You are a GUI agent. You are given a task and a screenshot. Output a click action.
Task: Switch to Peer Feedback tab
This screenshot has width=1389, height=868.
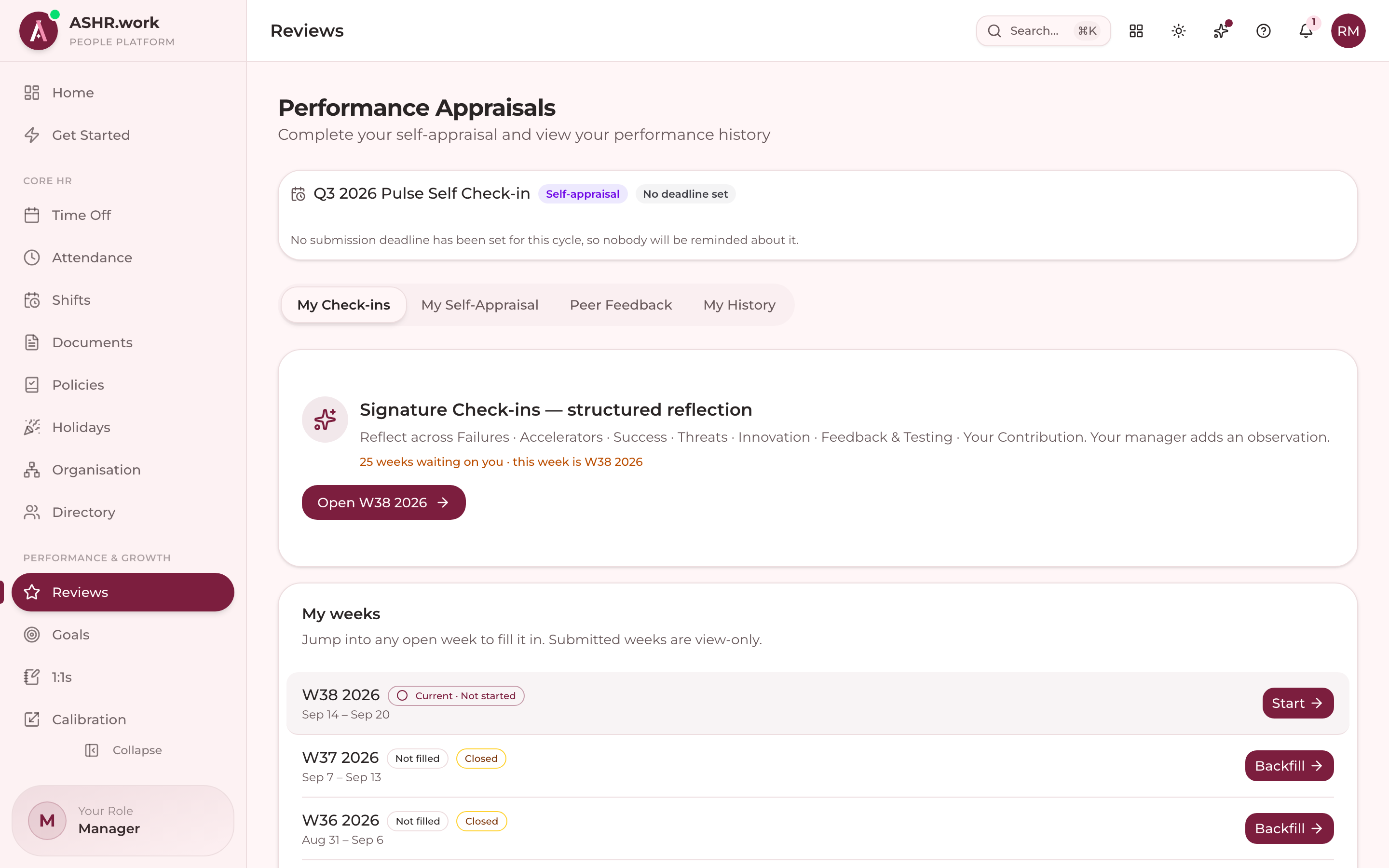tap(620, 305)
